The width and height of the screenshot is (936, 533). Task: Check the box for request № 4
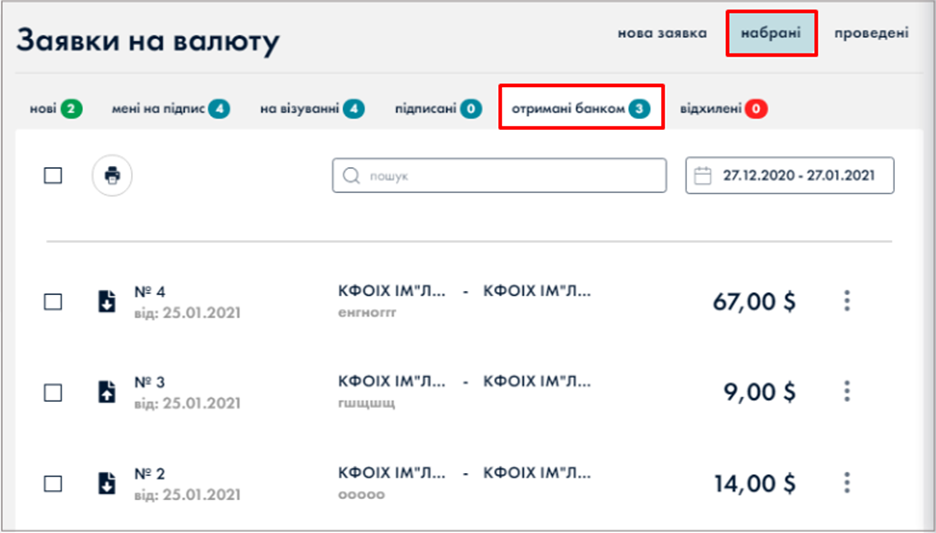coord(53,301)
